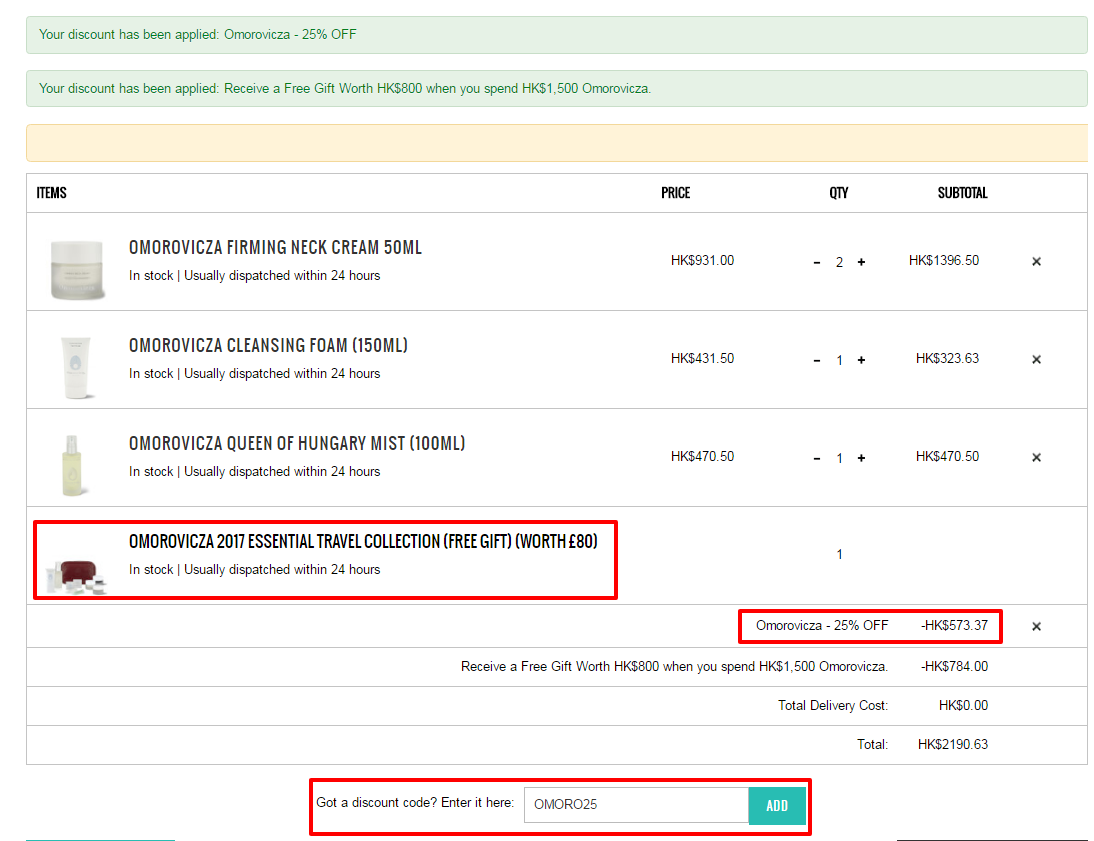1094x841 pixels.
Task: Increase quantity of Cleansing Foam
Action: click(x=862, y=360)
